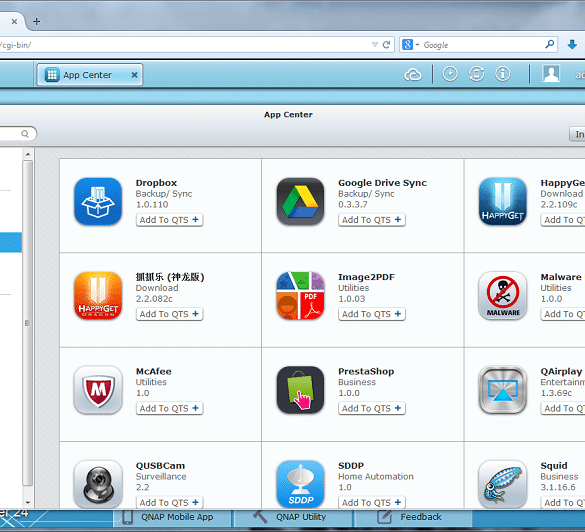Click the App Center grid icon in tab

click(52, 75)
